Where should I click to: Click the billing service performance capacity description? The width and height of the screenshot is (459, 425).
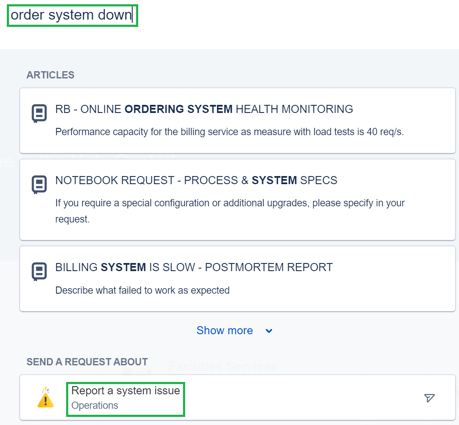(x=229, y=132)
